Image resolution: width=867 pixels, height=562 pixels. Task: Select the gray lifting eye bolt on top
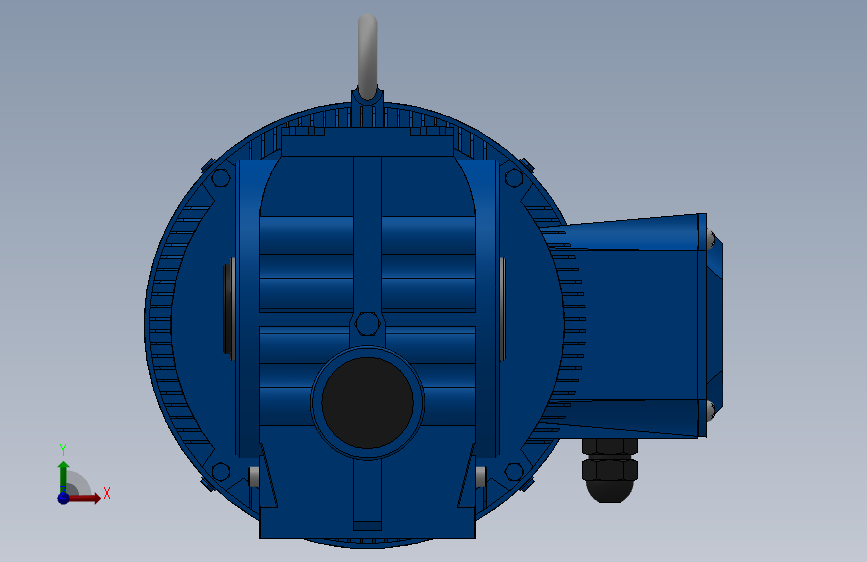click(367, 55)
